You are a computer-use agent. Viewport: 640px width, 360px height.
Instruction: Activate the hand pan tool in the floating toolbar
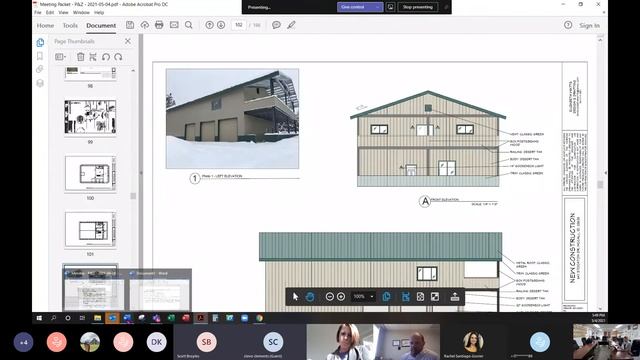click(310, 297)
